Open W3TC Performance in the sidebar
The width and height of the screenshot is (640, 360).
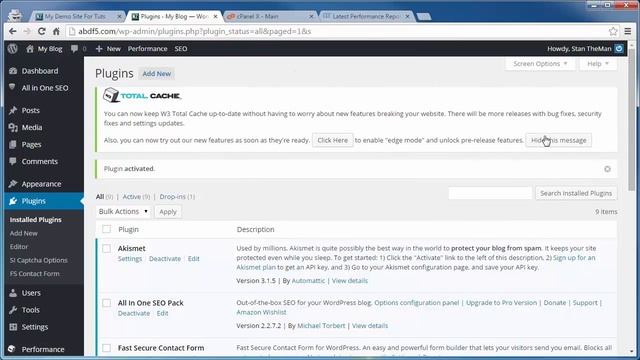click(x=43, y=349)
